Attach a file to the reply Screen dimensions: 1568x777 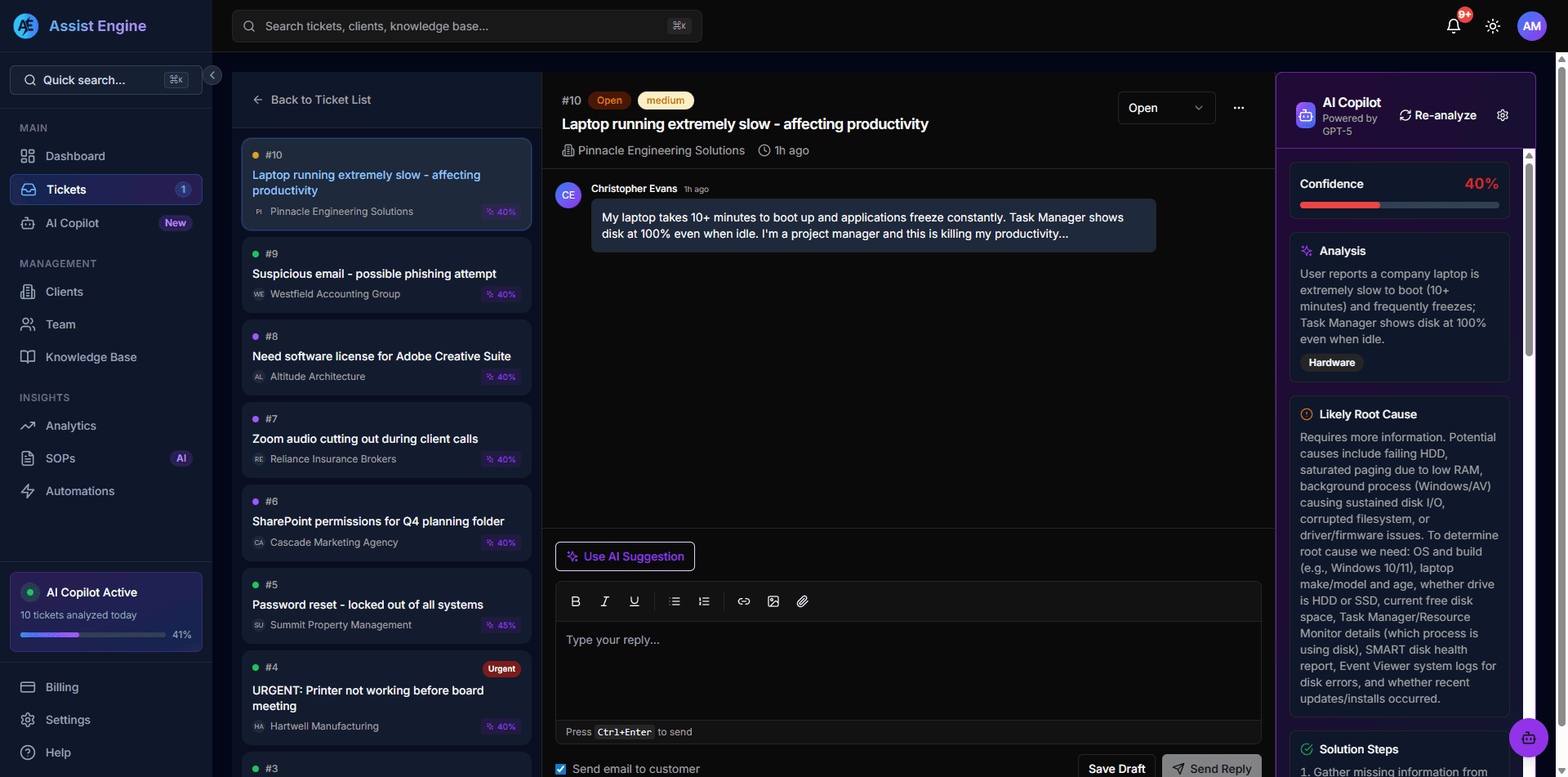pos(803,601)
